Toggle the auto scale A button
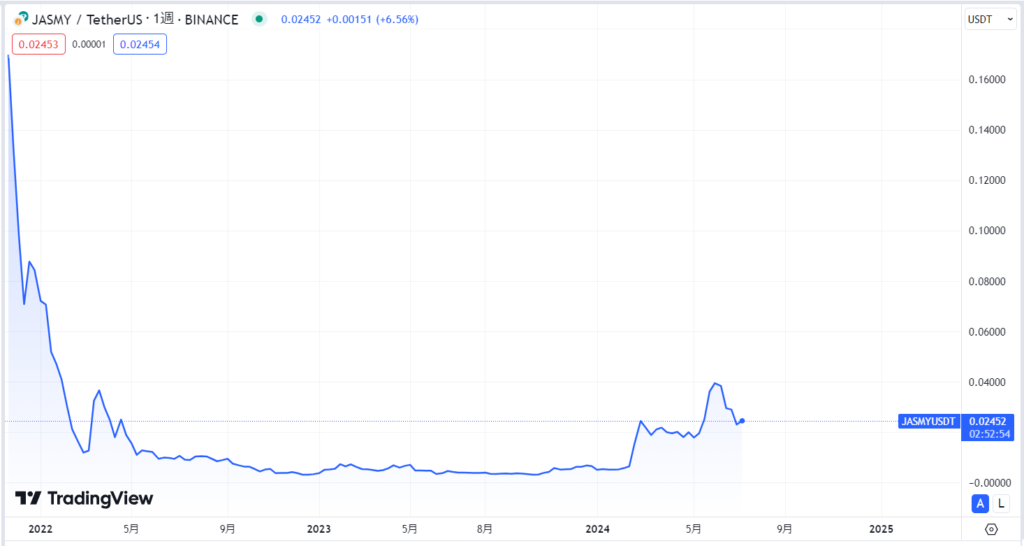 [980, 504]
